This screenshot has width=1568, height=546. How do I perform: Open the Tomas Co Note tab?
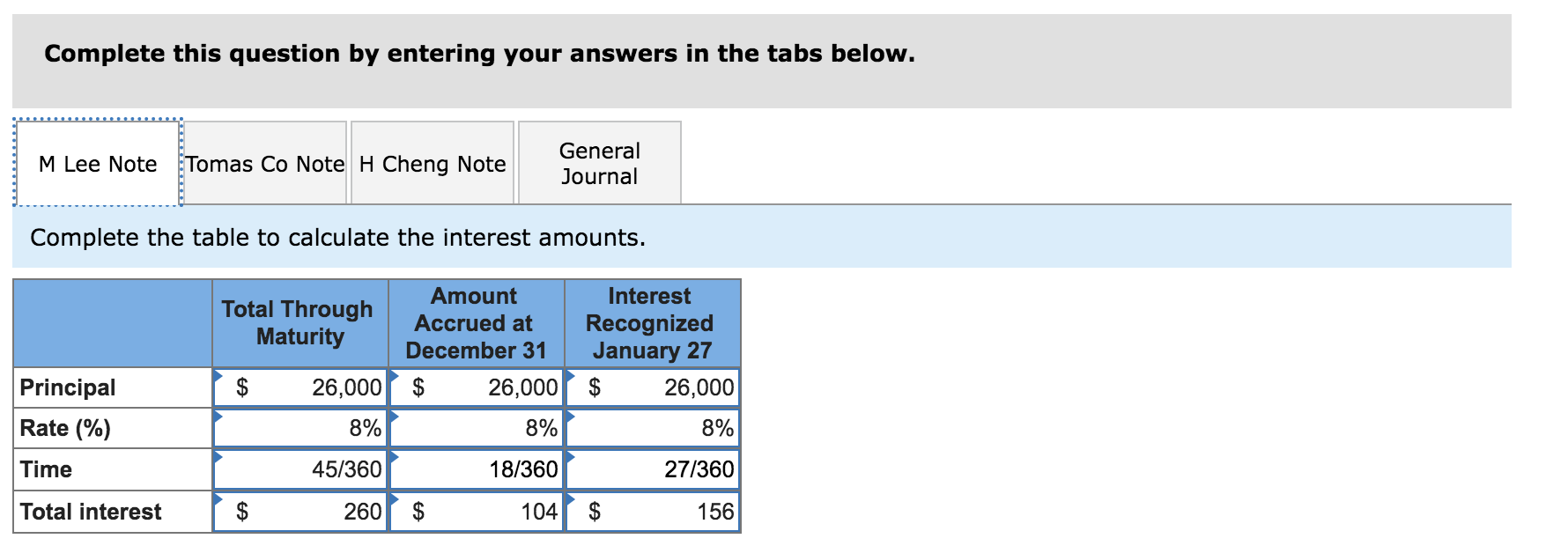click(x=265, y=163)
